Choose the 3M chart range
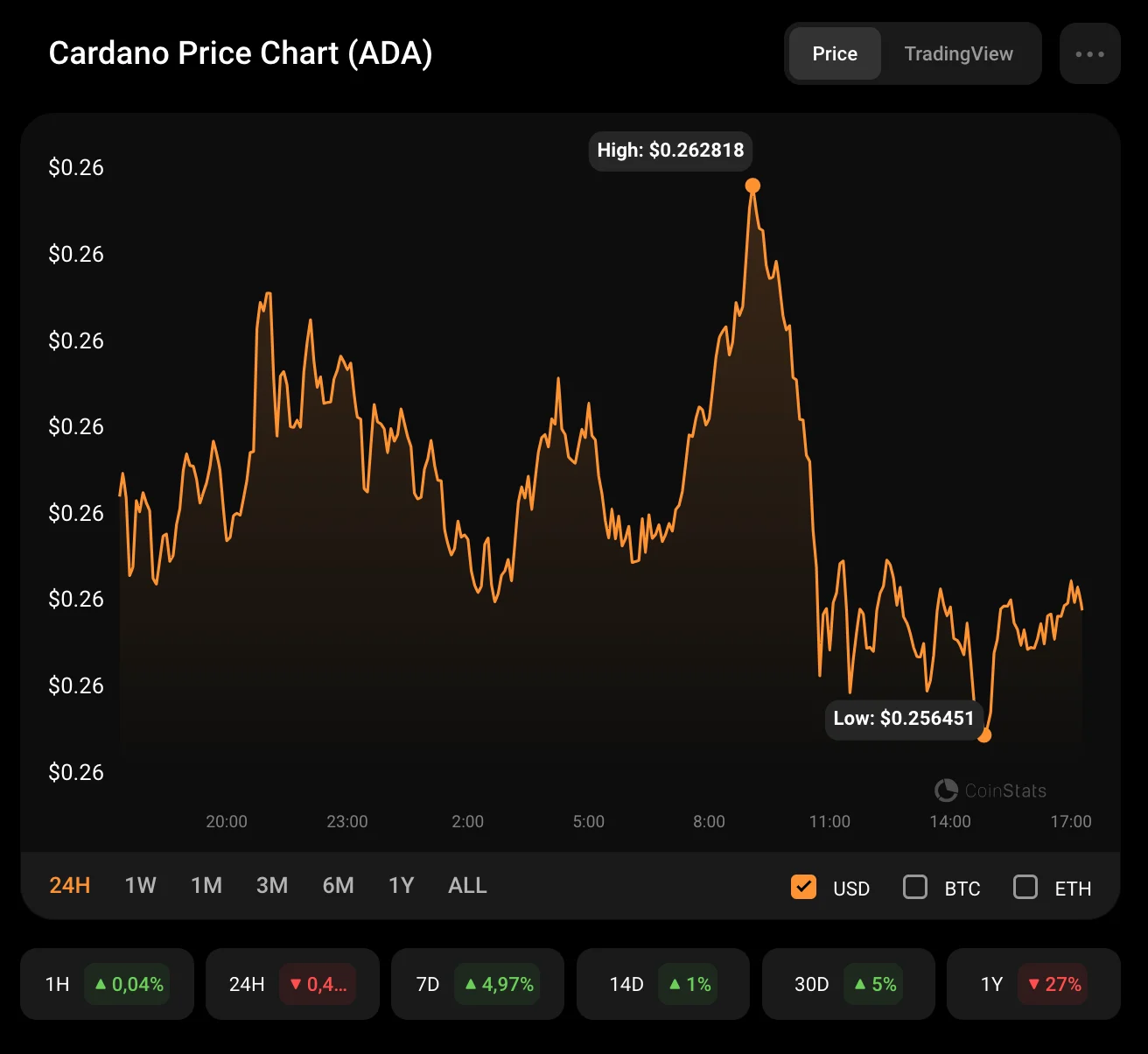The image size is (1148, 1054). pyautogui.click(x=272, y=885)
